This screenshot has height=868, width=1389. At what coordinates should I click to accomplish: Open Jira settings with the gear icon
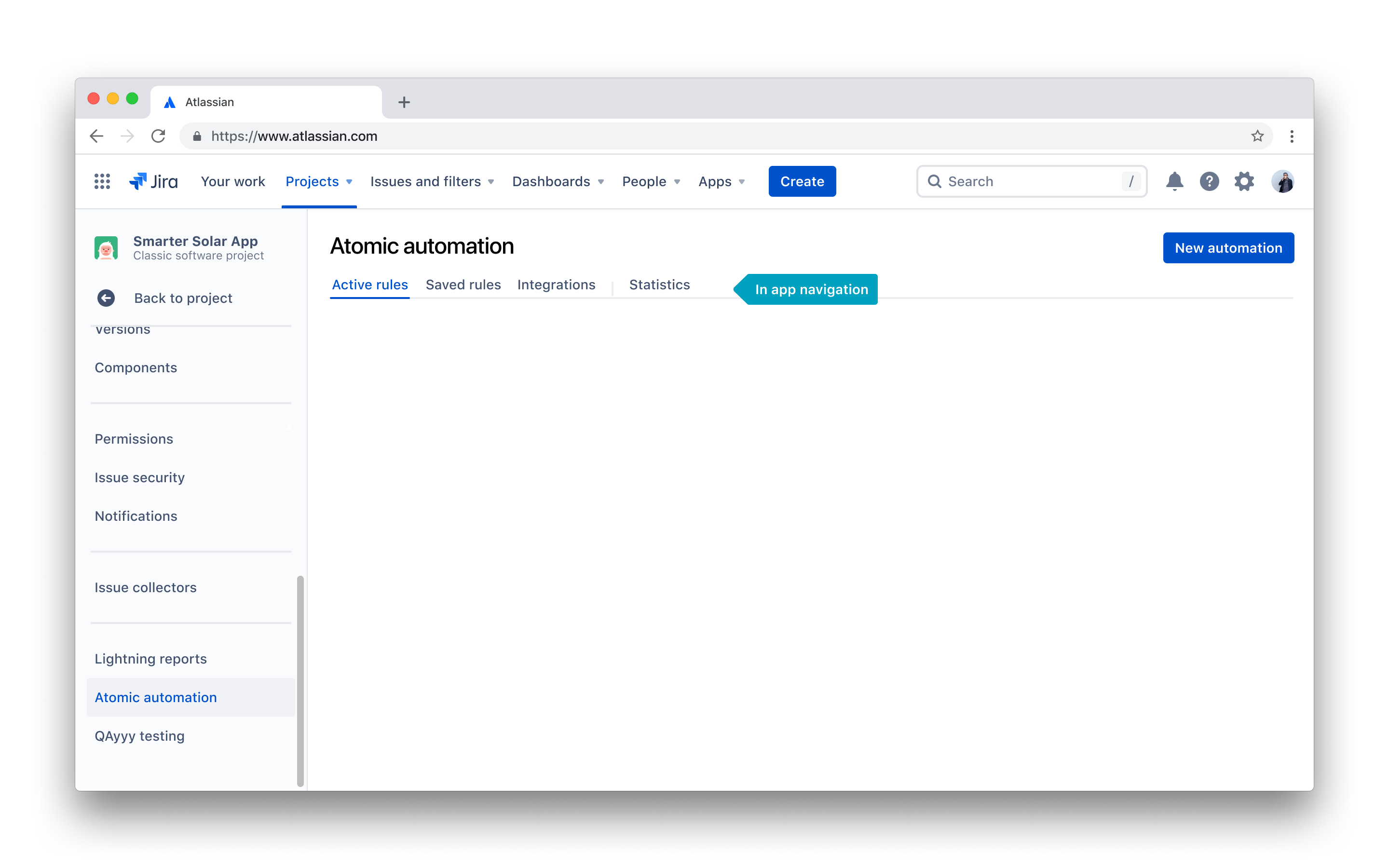click(1244, 181)
